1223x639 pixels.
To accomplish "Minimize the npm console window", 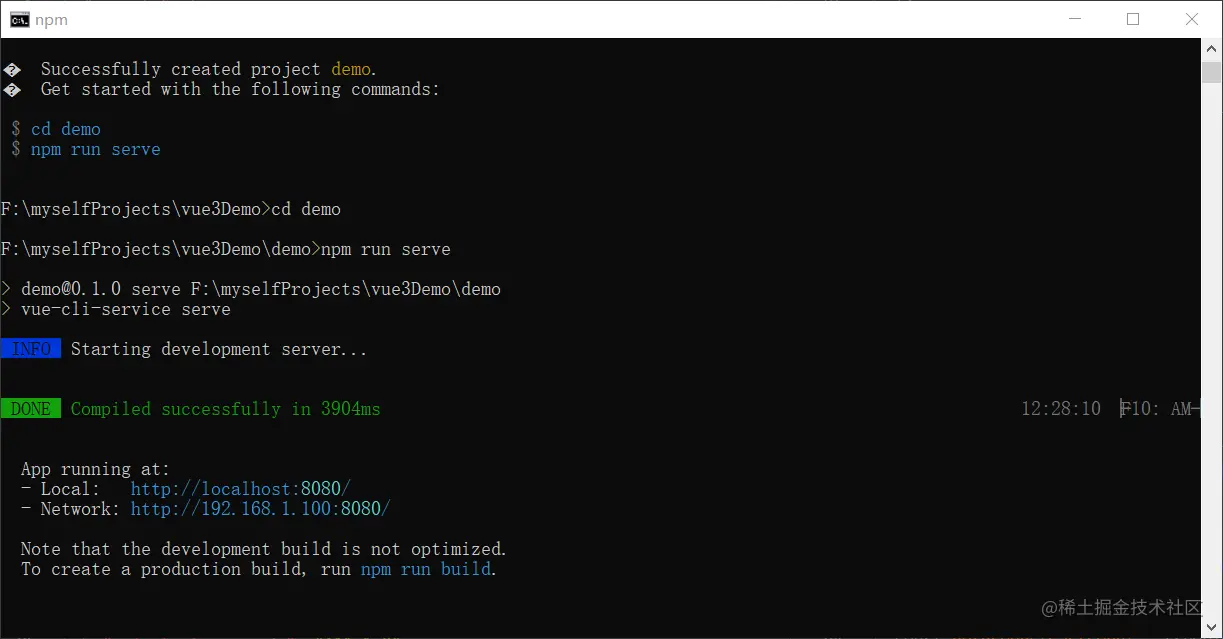I will (x=1075, y=19).
